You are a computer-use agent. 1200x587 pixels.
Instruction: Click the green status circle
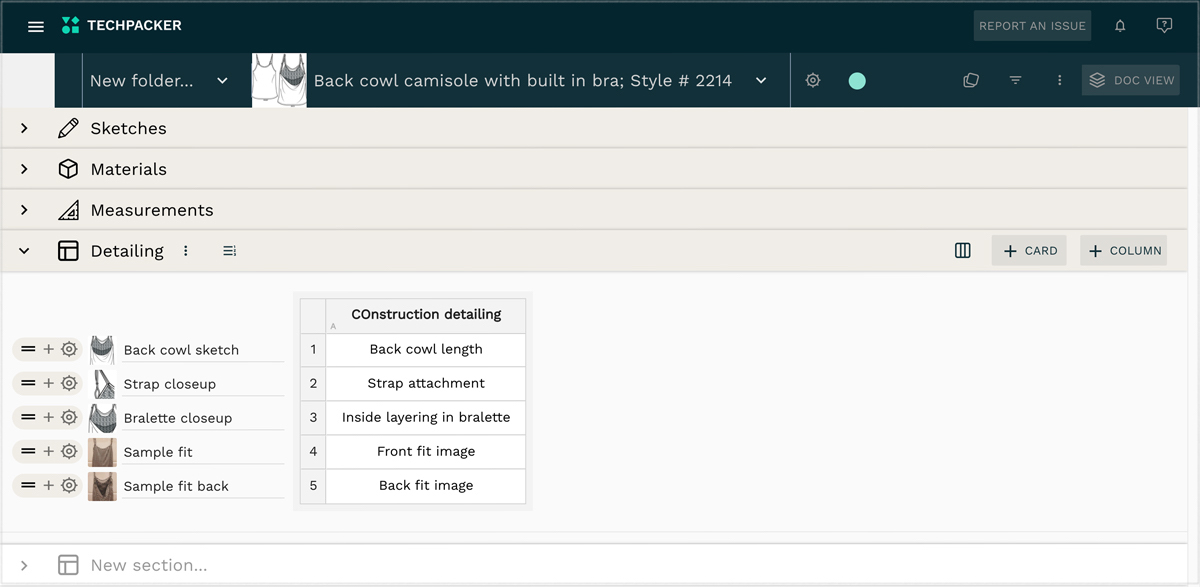click(857, 80)
